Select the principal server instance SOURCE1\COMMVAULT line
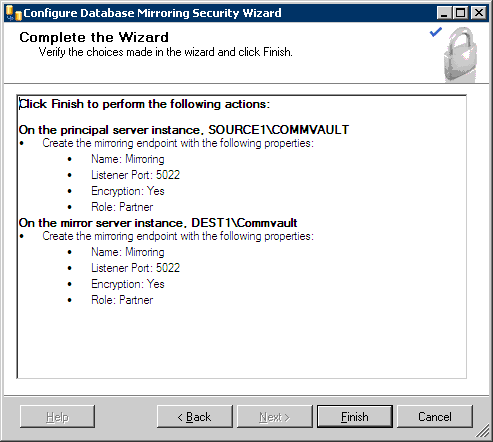493x442 pixels. pos(184,130)
